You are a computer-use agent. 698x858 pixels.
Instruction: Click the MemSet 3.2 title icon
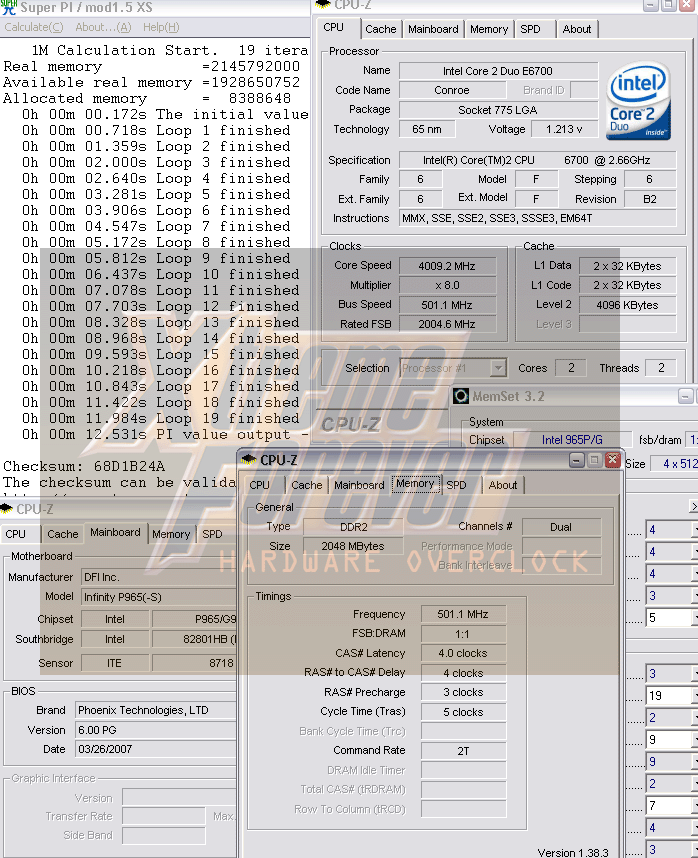point(461,396)
